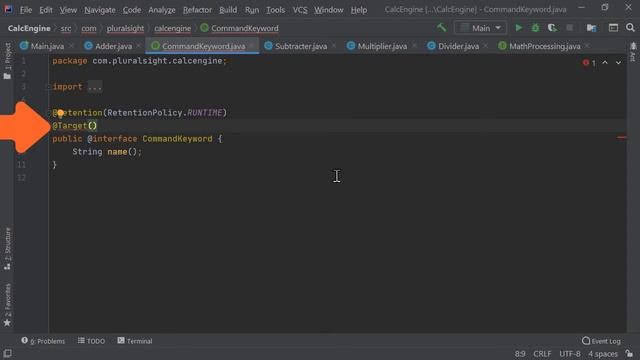The width and height of the screenshot is (640, 360).
Task: Start debugging with the bug icon
Action: (x=535, y=28)
